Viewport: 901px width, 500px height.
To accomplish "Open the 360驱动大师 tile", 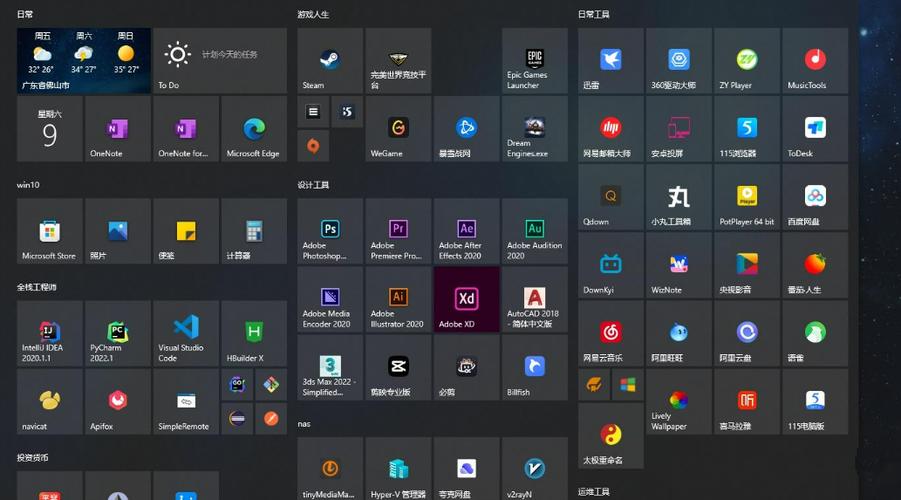I will [679, 61].
